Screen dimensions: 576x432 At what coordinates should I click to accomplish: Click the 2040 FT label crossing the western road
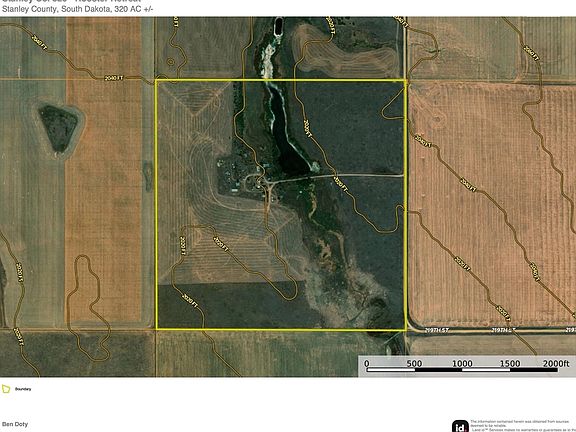click(113, 78)
